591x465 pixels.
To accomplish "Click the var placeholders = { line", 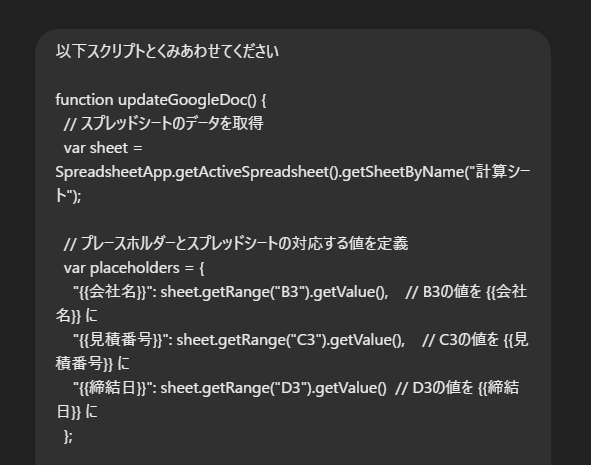I will (134, 268).
